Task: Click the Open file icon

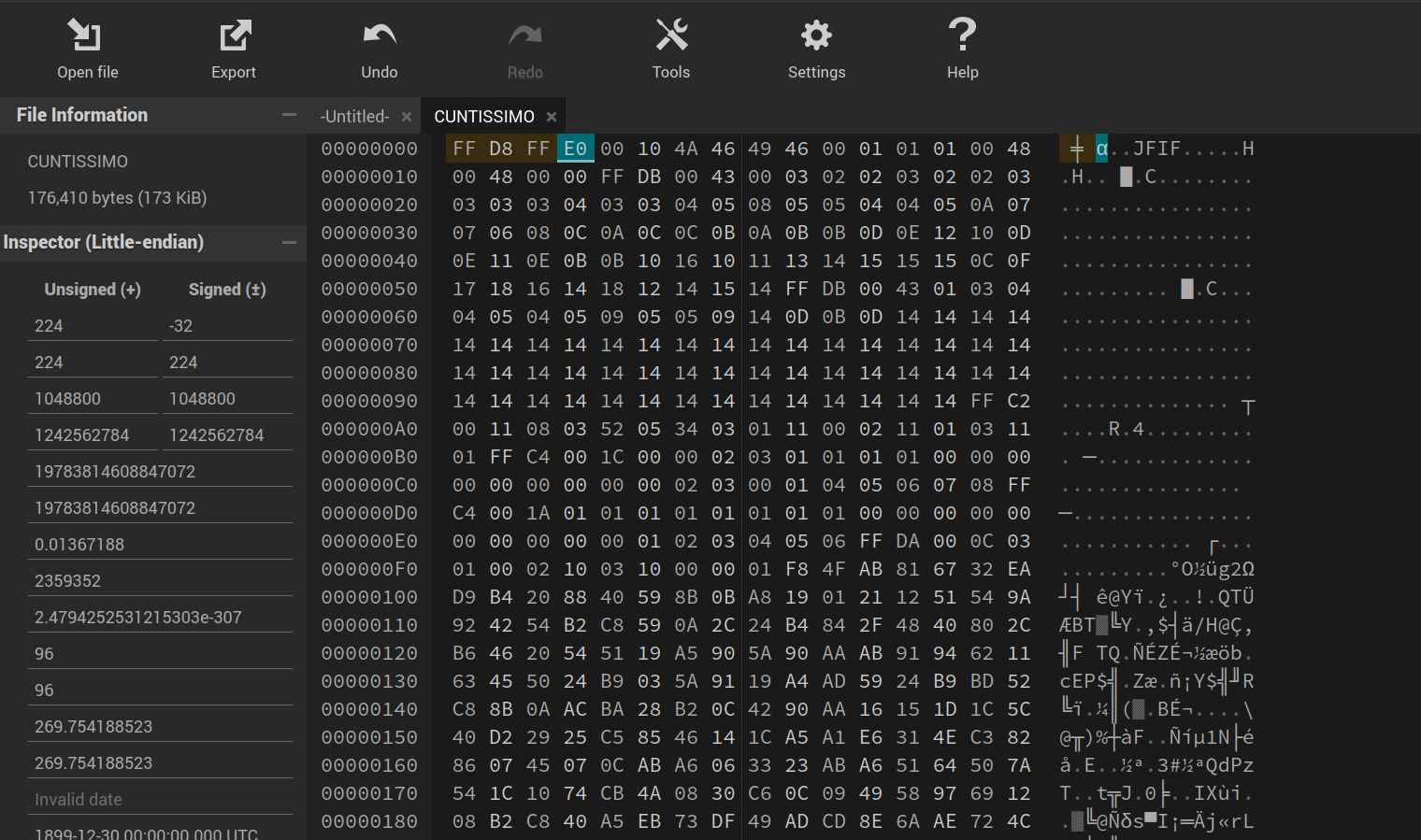Action: [86, 36]
